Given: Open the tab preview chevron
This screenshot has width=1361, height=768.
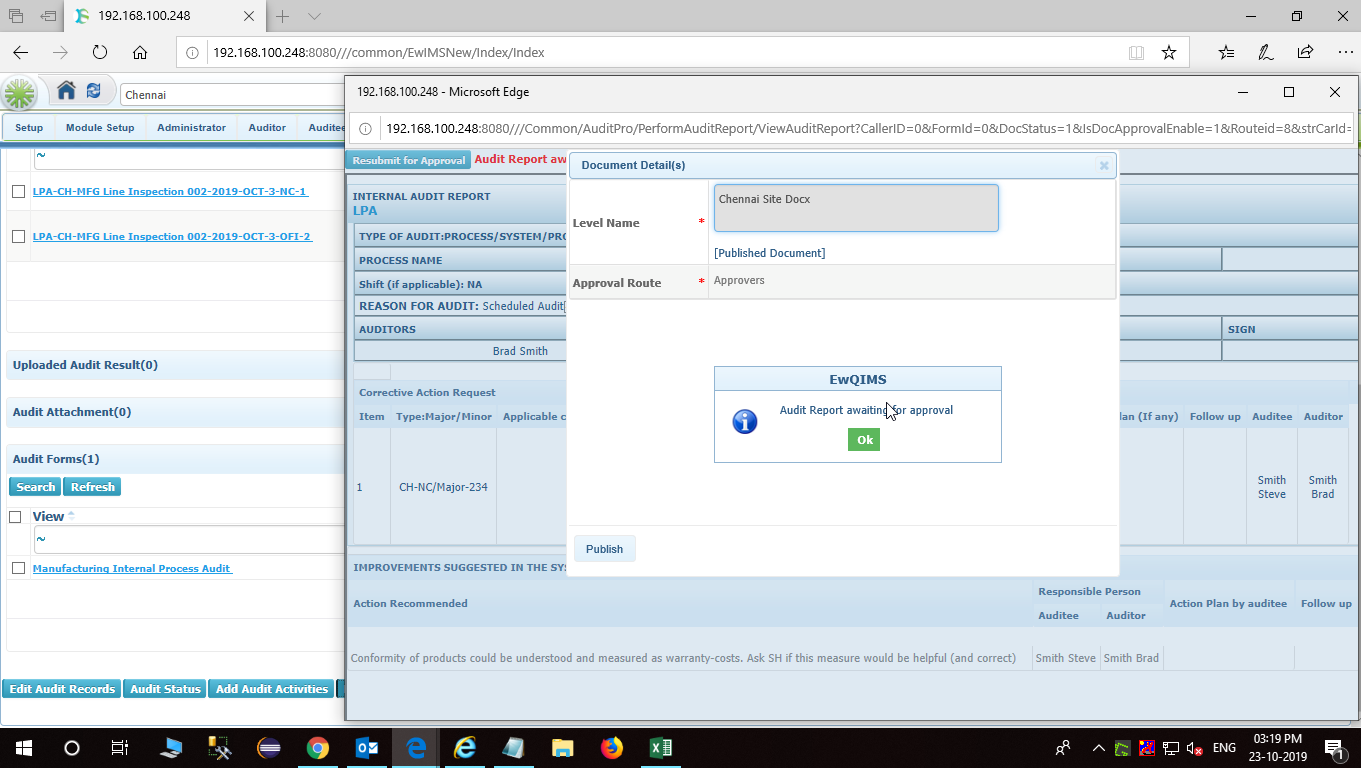Looking at the screenshot, I should tap(314, 16).
